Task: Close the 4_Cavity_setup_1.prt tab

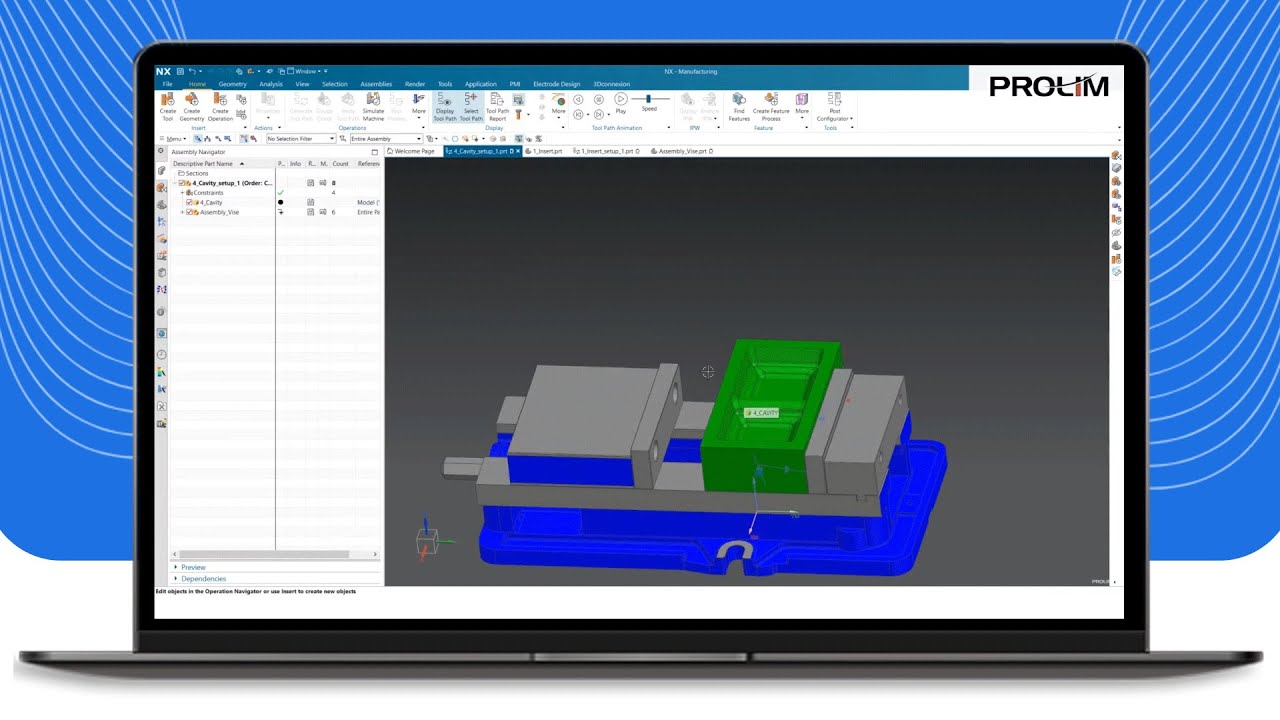Action: pyautogui.click(x=518, y=151)
